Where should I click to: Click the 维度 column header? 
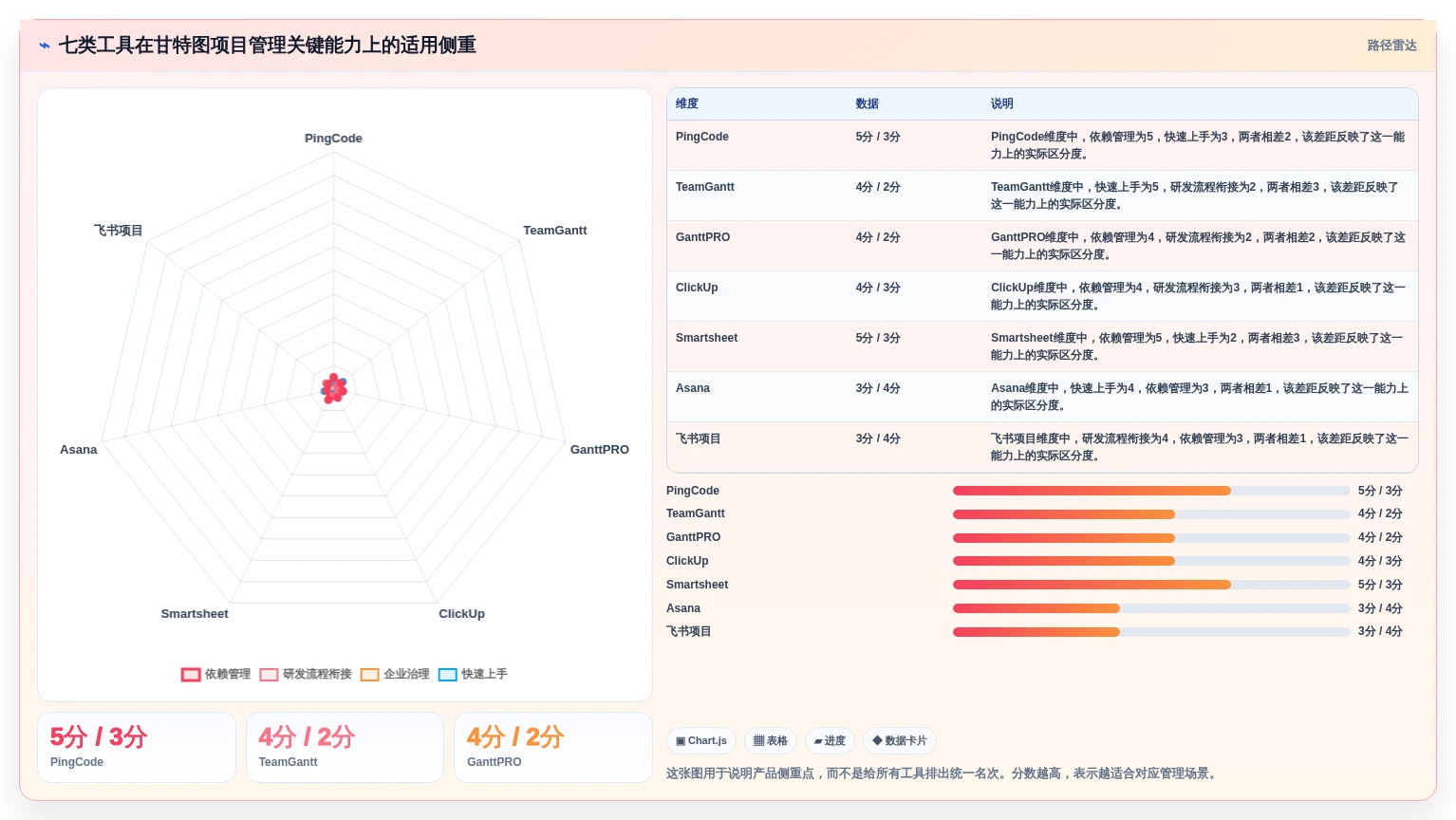pos(687,103)
